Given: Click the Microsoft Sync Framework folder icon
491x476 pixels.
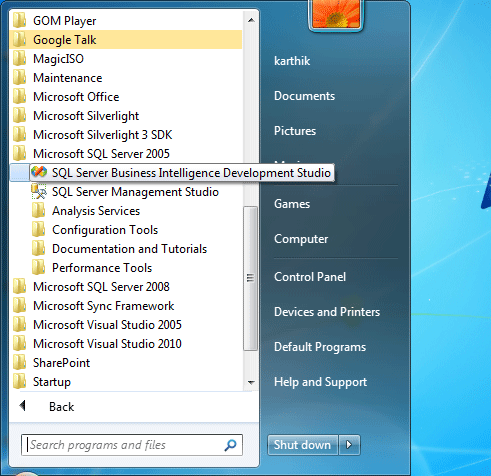Looking at the screenshot, I should [x=19, y=306].
